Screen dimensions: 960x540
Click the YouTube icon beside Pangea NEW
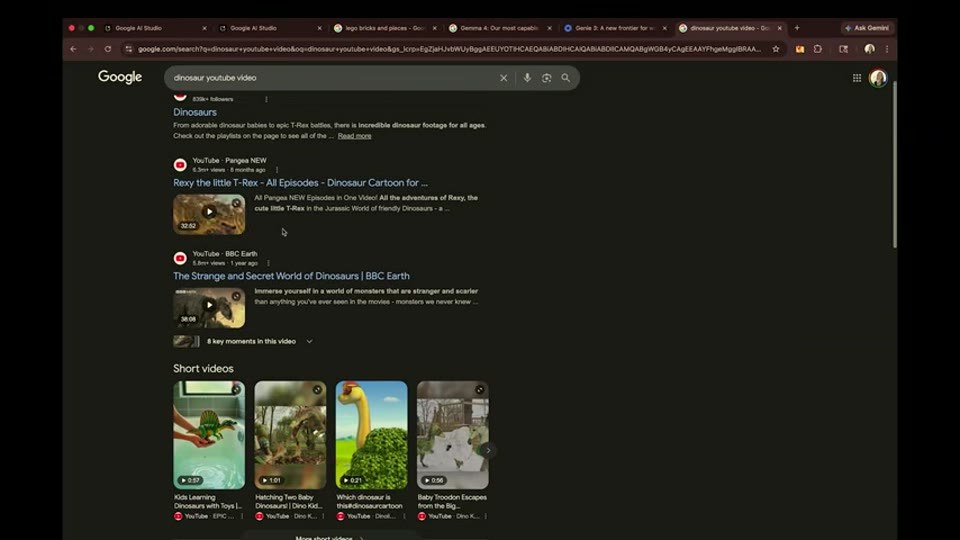click(x=180, y=165)
